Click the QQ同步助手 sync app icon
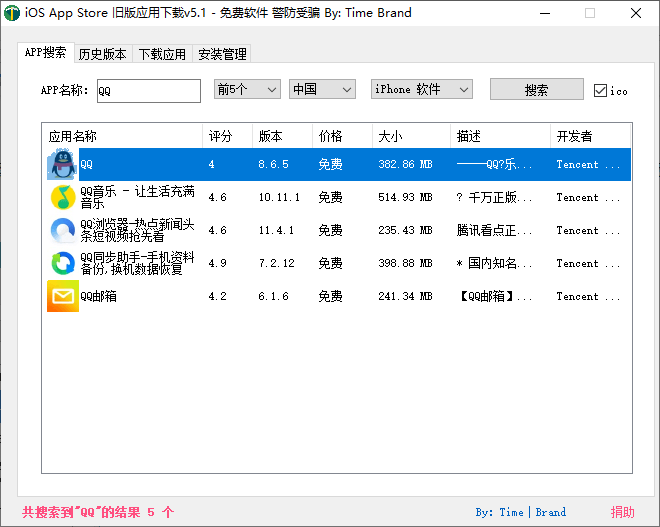This screenshot has width=660, height=527. point(62,263)
